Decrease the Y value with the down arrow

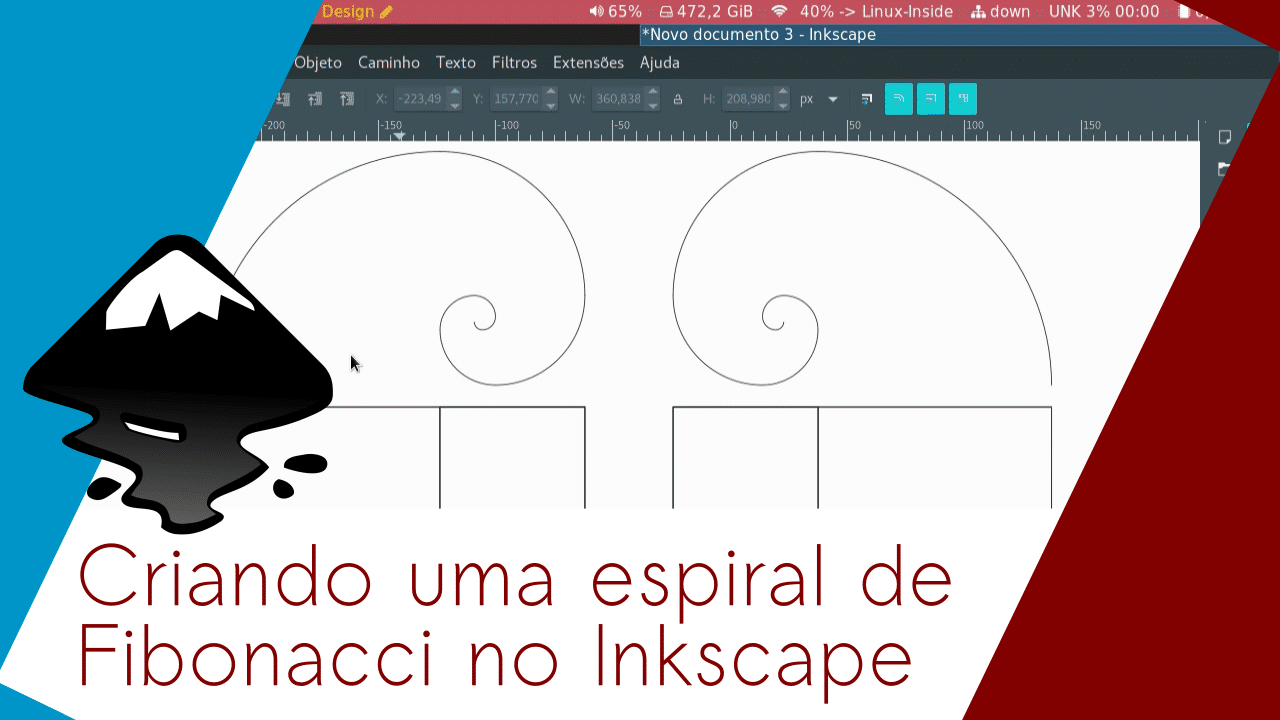click(x=551, y=105)
